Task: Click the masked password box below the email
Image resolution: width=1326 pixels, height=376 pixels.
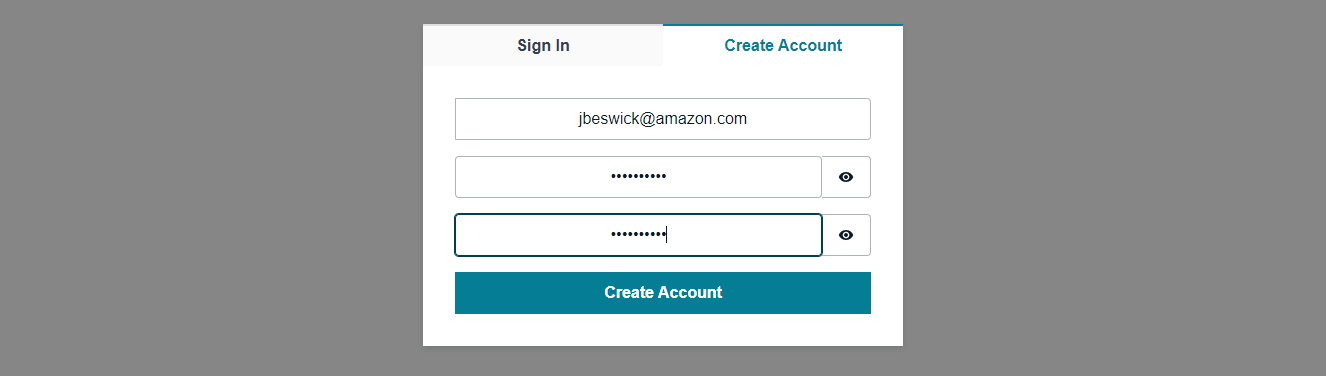Action: coord(638,177)
